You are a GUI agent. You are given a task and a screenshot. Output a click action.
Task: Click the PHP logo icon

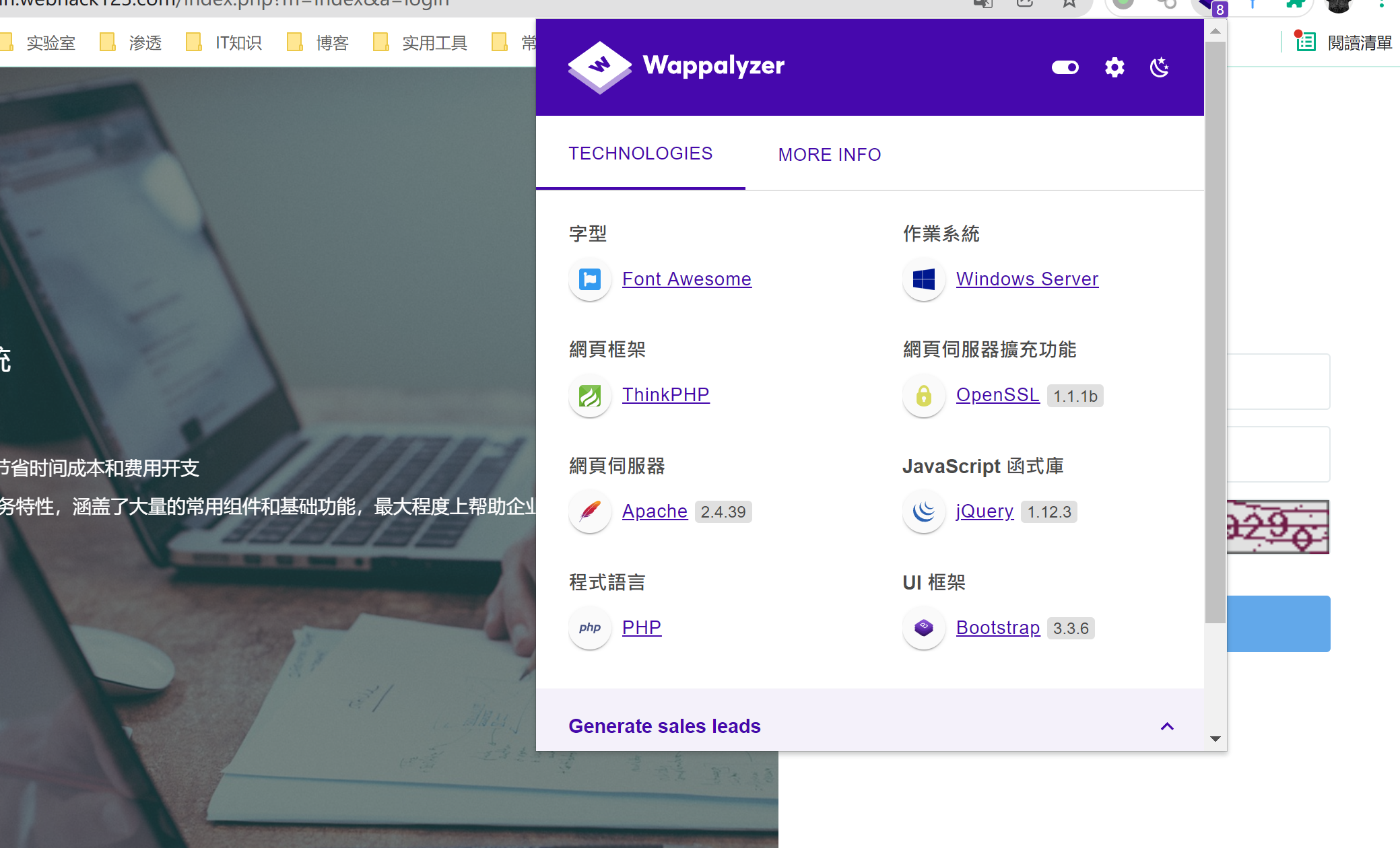click(590, 628)
